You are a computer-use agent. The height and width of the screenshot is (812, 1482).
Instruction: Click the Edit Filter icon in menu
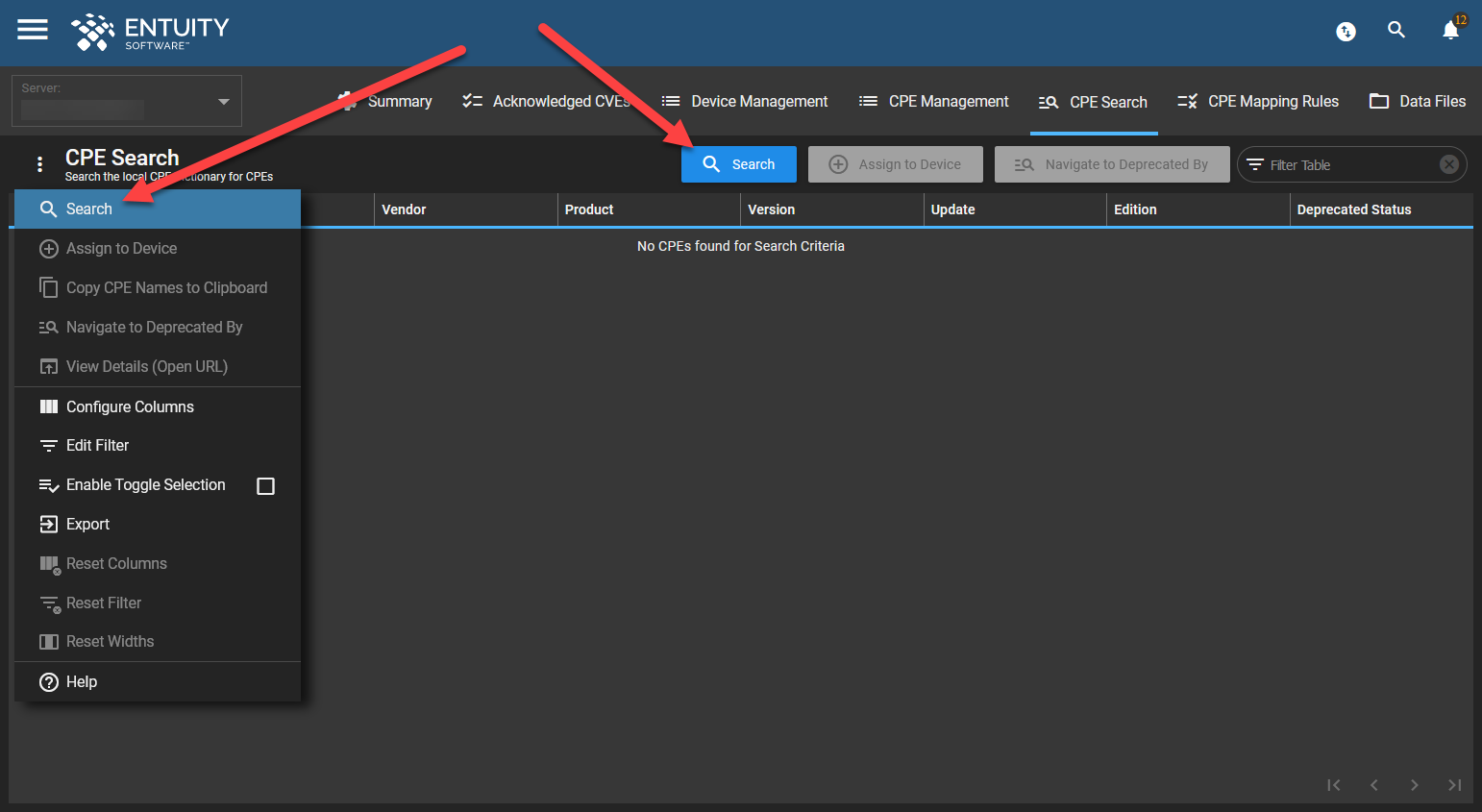coord(49,446)
